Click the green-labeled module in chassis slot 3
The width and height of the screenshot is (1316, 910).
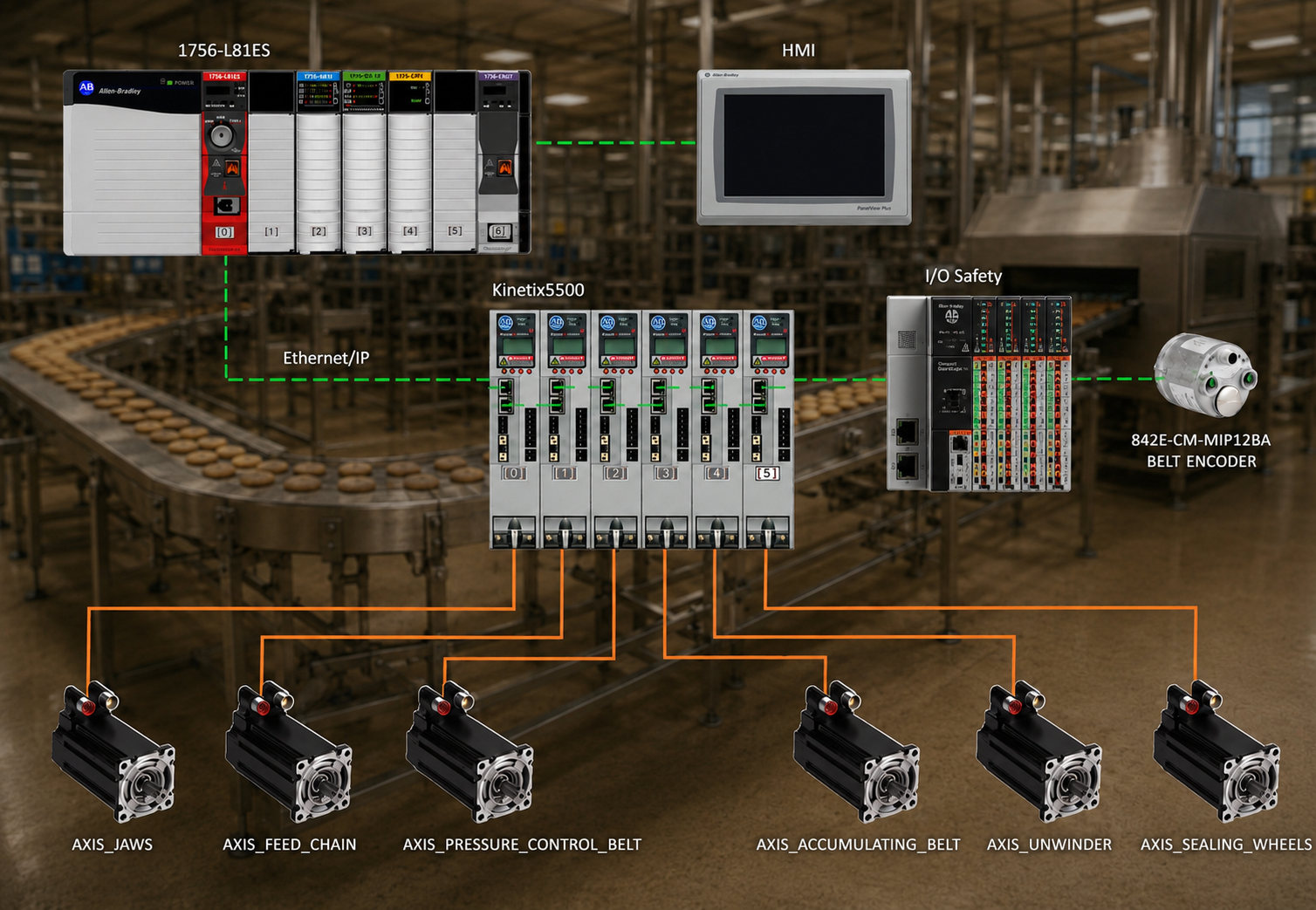click(x=364, y=161)
